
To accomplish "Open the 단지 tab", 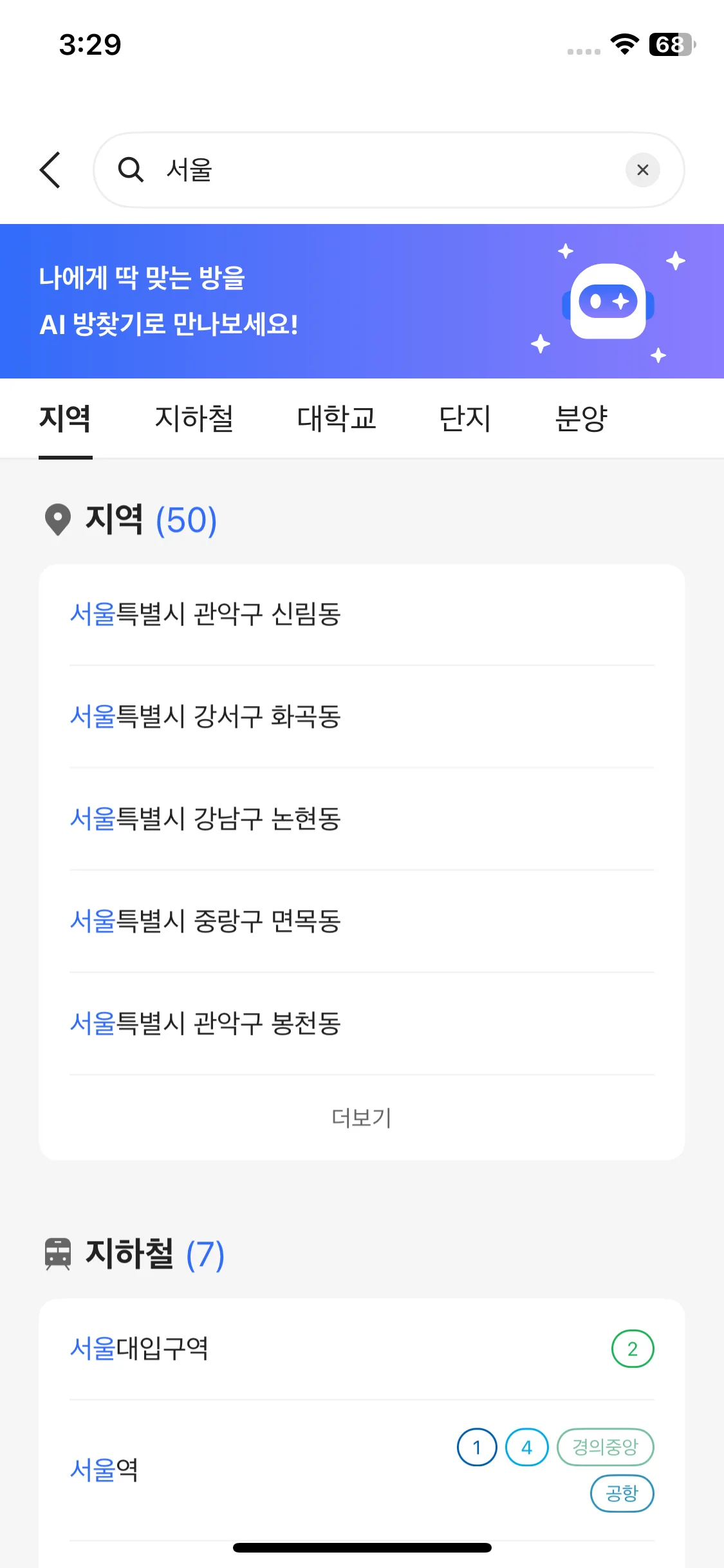I will pyautogui.click(x=465, y=418).
